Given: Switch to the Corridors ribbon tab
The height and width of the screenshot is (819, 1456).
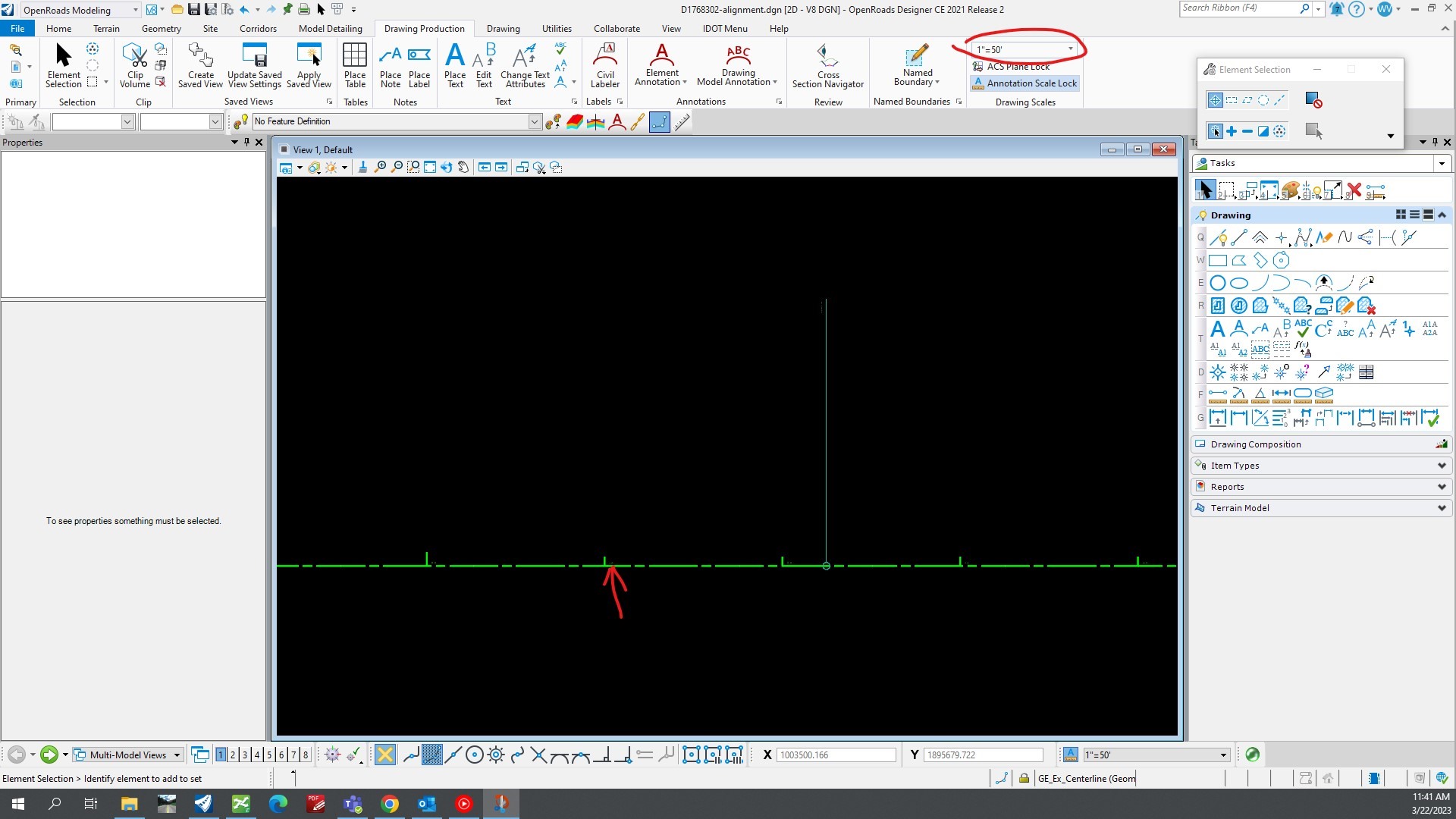Looking at the screenshot, I should (x=258, y=29).
